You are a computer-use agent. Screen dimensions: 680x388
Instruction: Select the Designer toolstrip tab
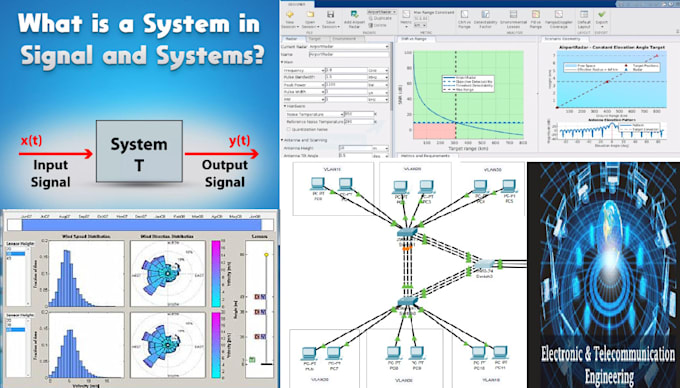[296, 3]
